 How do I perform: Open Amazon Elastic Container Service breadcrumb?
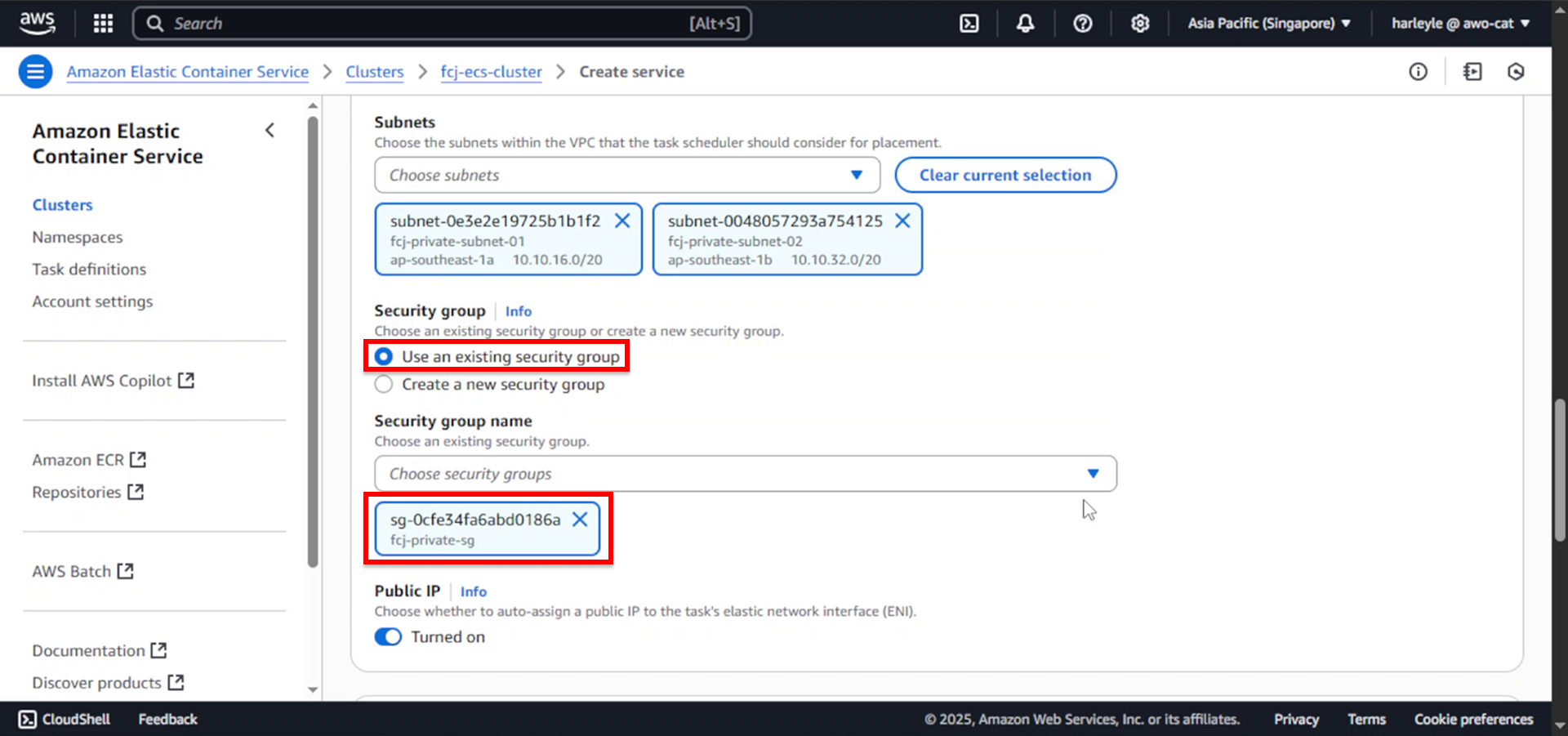point(188,72)
